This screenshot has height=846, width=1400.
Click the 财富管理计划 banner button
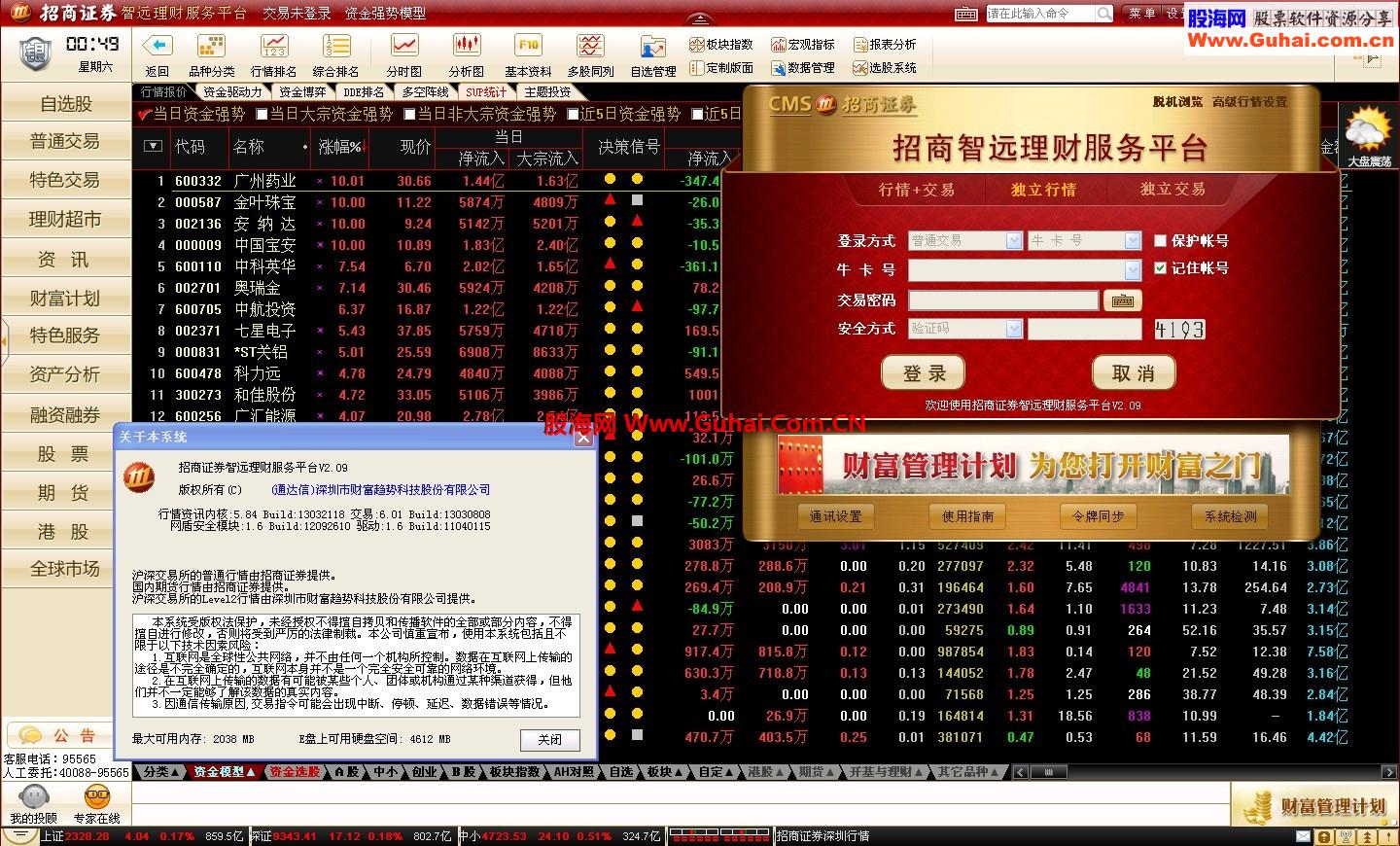(1315, 805)
